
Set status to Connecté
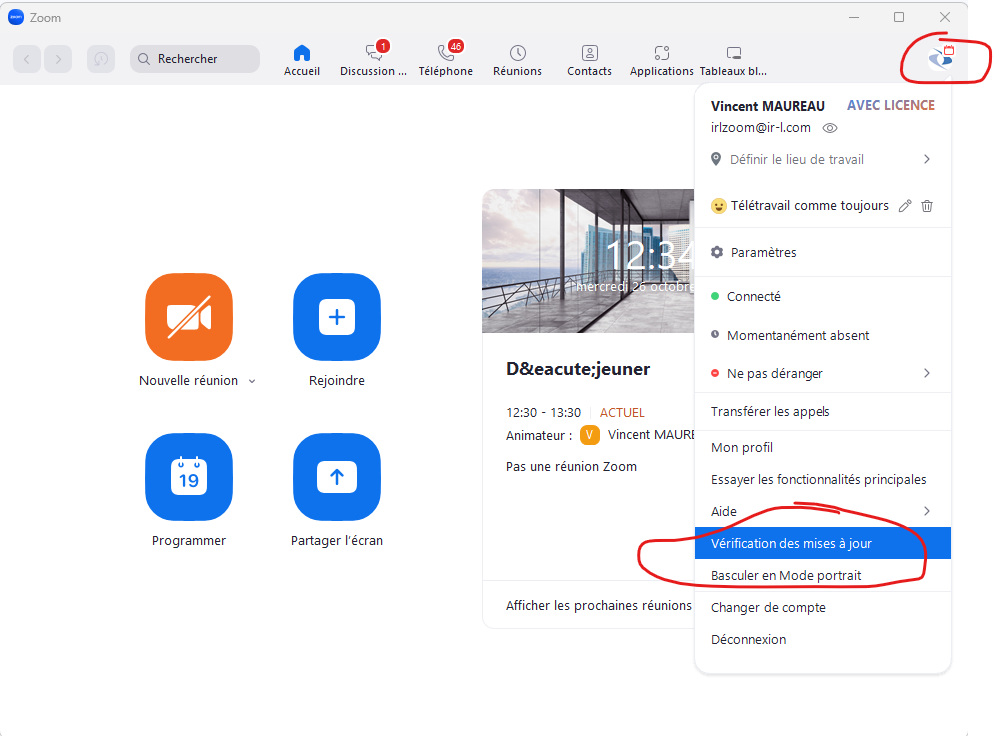pyautogui.click(x=823, y=296)
